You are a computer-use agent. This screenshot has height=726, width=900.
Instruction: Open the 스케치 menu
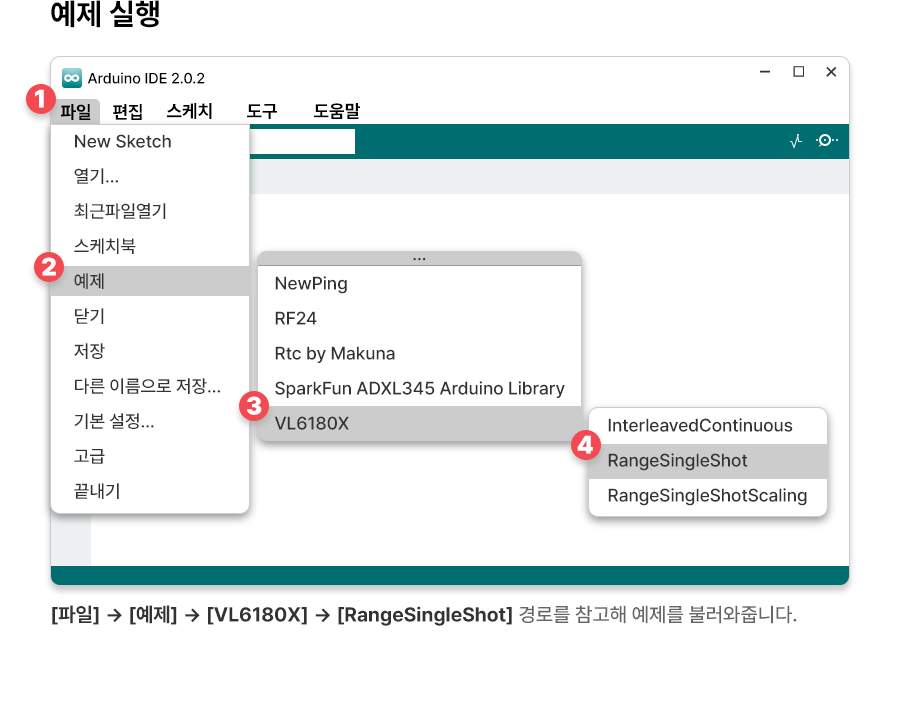pyautogui.click(x=189, y=111)
